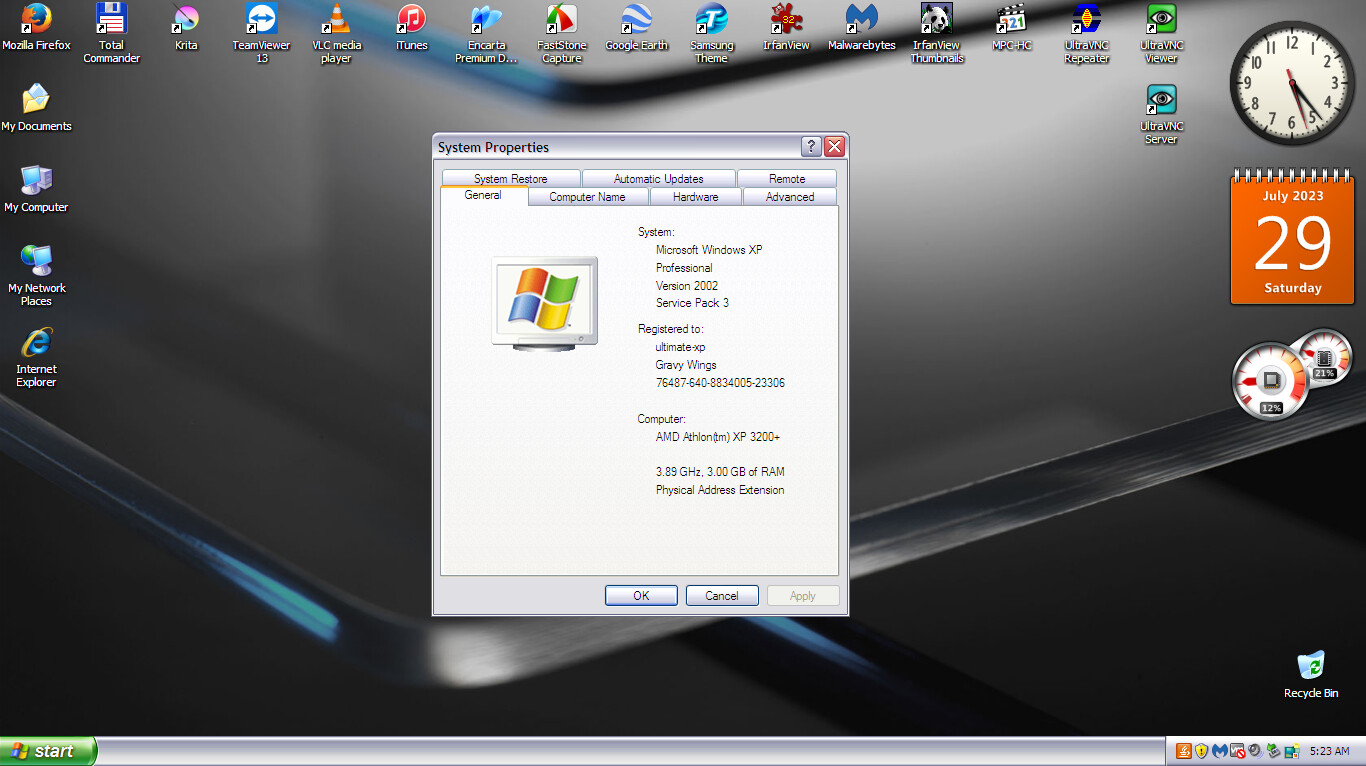Open the Mozilla Firefox desktop icon
Image resolution: width=1366 pixels, height=766 pixels.
click(x=36, y=20)
